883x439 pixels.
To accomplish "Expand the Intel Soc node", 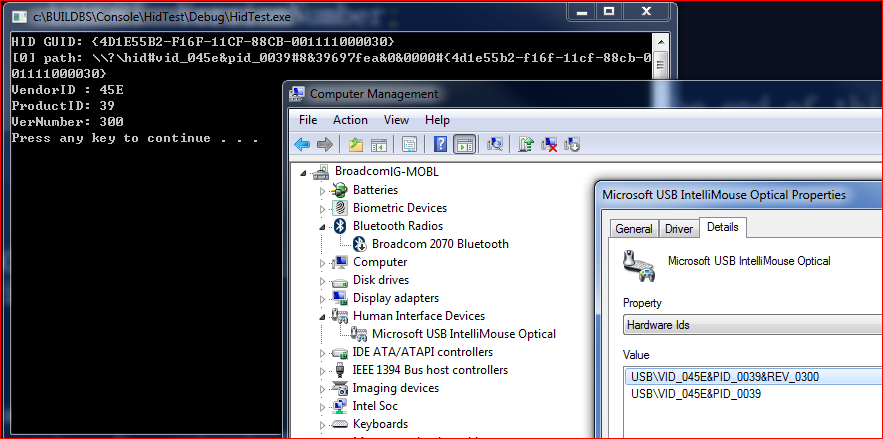I will click(323, 407).
